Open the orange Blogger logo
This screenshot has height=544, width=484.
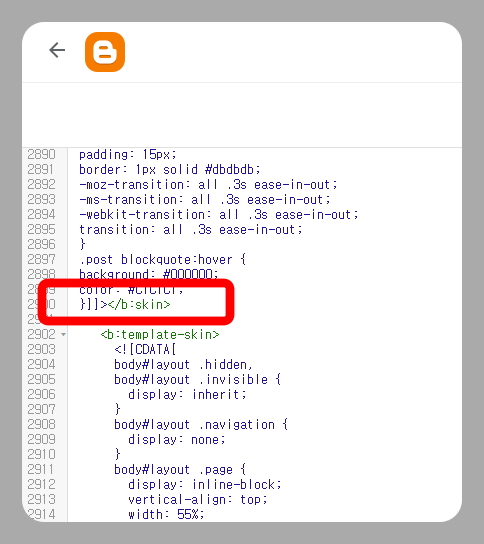[105, 52]
